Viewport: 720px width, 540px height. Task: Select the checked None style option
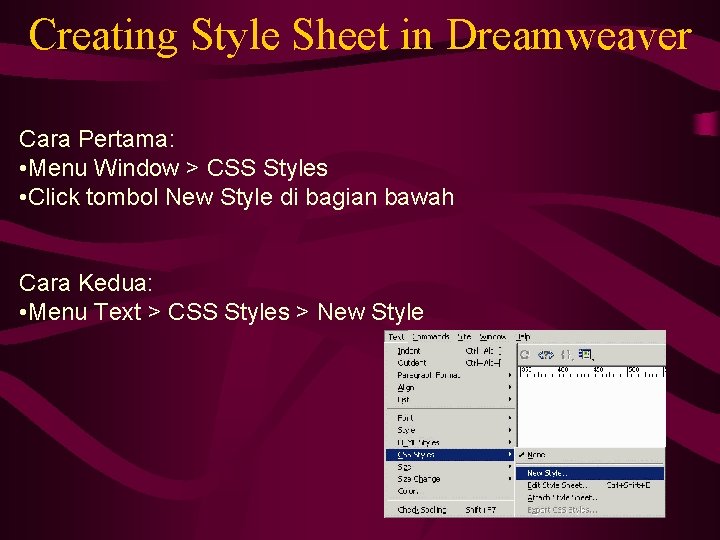coord(590,455)
